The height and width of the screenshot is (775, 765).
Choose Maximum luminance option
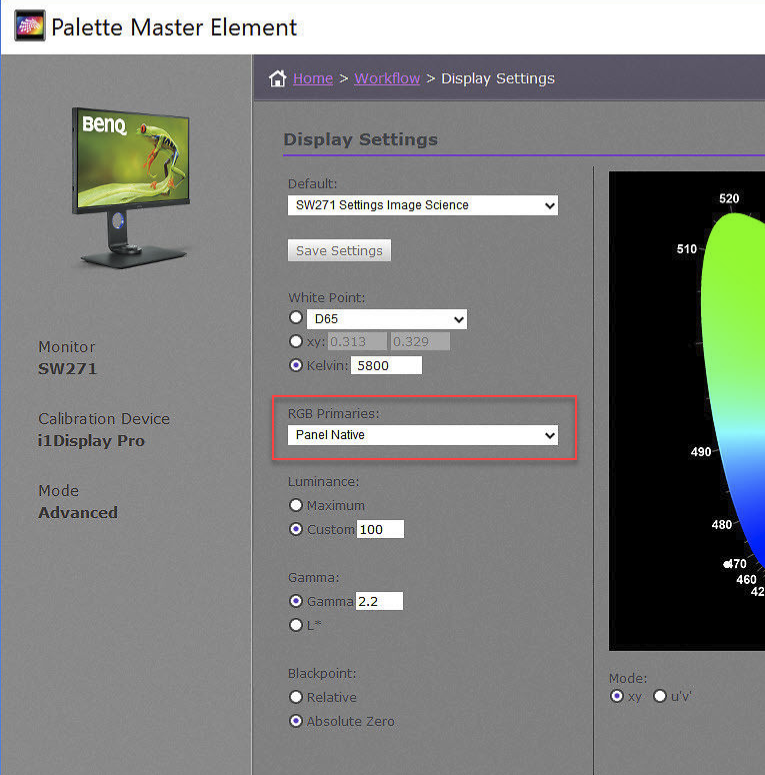[296, 505]
